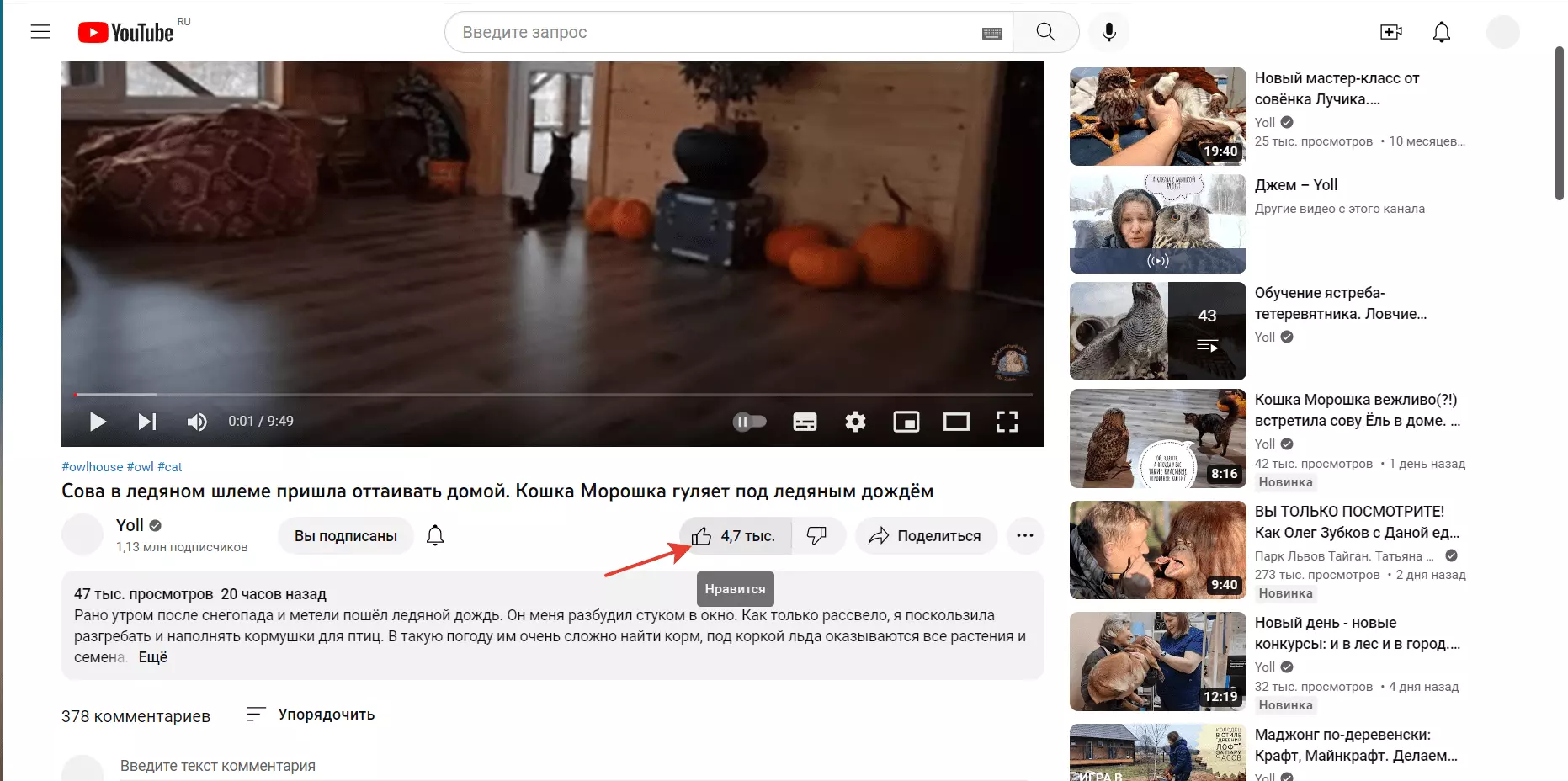Open the Новый мастер-класс от совёнка thumbnail
Viewport: 1568px width, 781px height.
pyautogui.click(x=1158, y=116)
